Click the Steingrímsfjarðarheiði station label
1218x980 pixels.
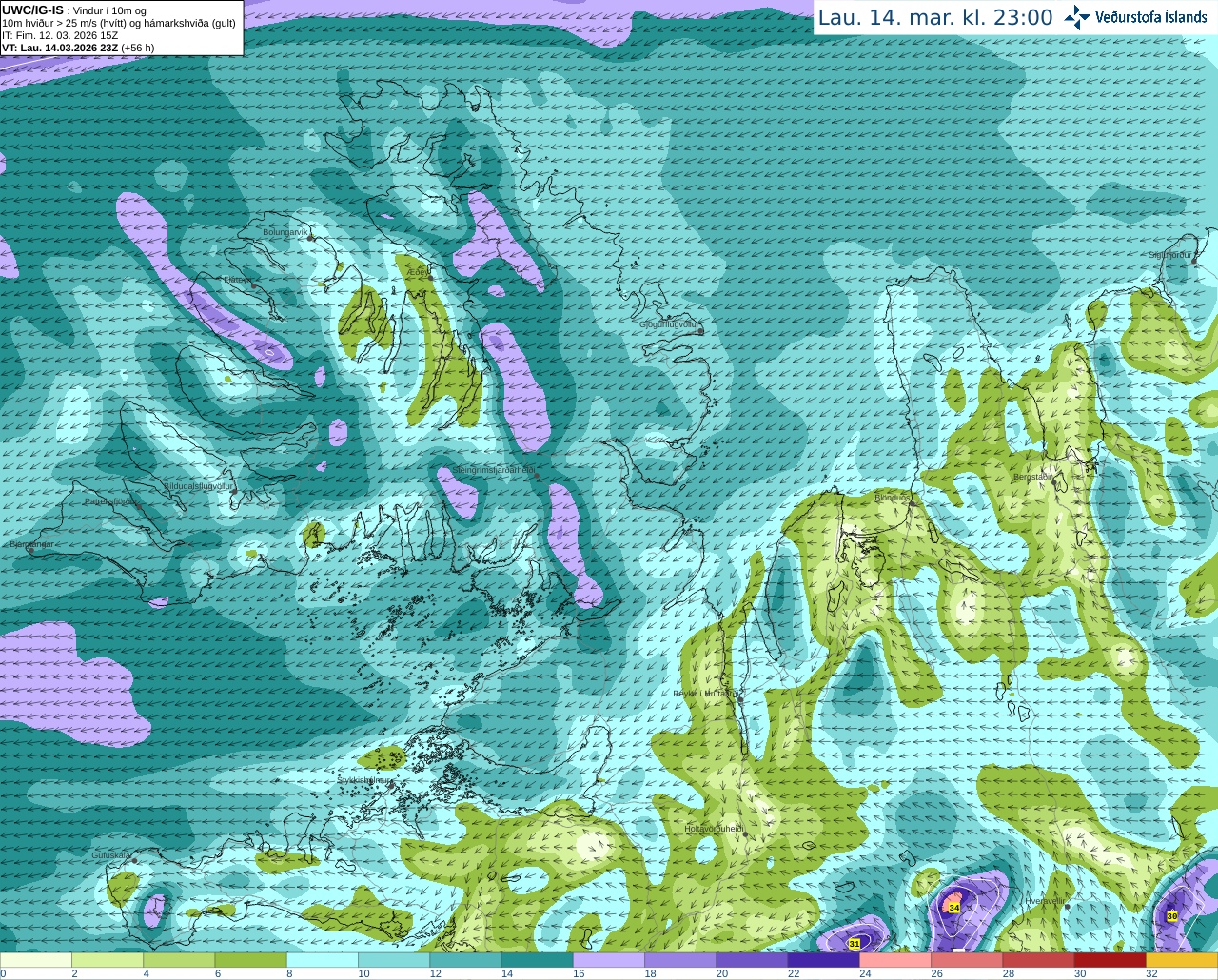click(493, 470)
